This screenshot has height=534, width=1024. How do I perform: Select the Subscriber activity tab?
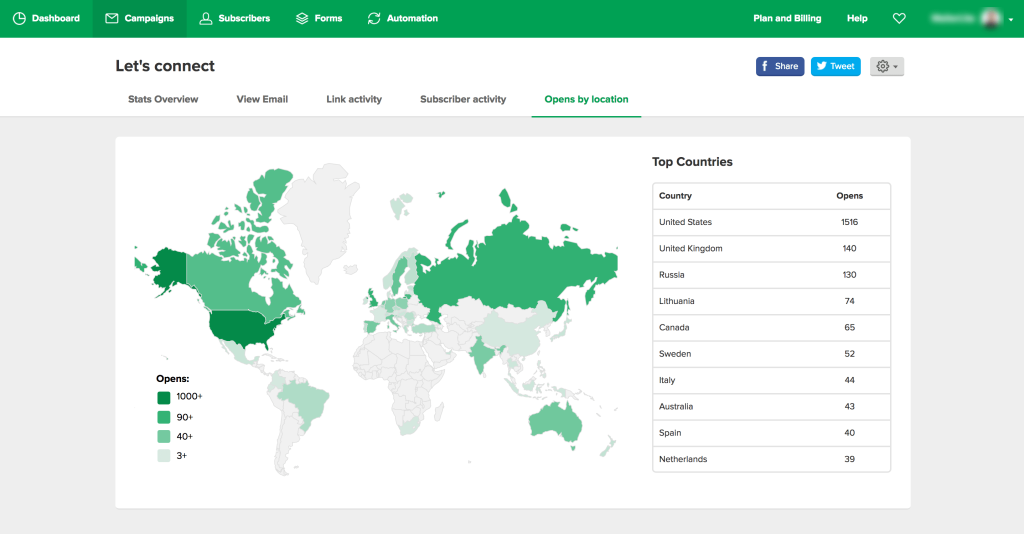(463, 99)
